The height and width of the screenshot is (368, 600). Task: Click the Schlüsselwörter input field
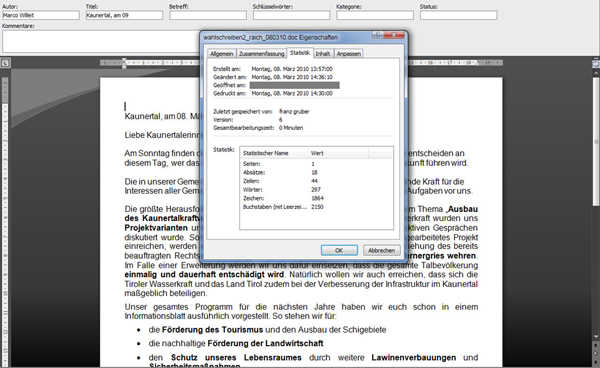point(292,15)
